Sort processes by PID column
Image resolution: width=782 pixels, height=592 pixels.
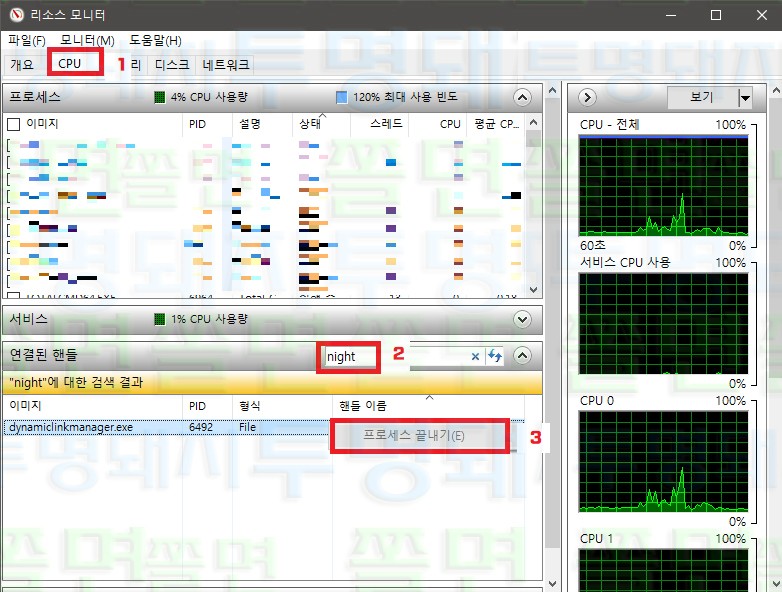pos(207,124)
